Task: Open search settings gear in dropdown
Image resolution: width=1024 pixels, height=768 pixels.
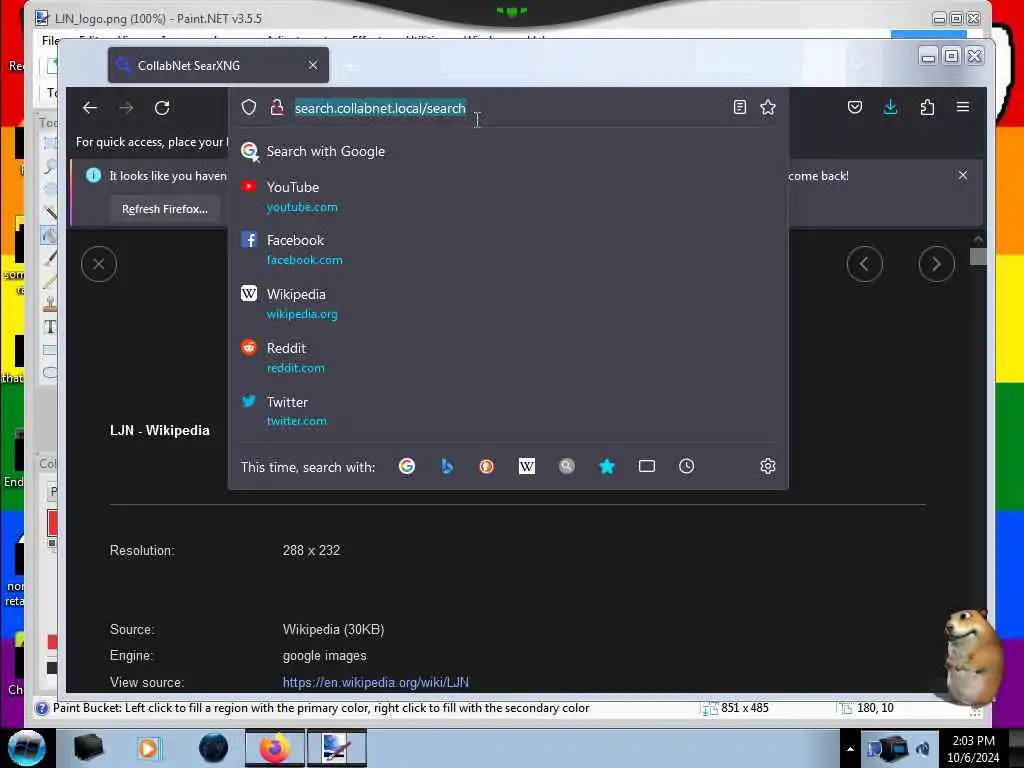Action: tap(768, 466)
